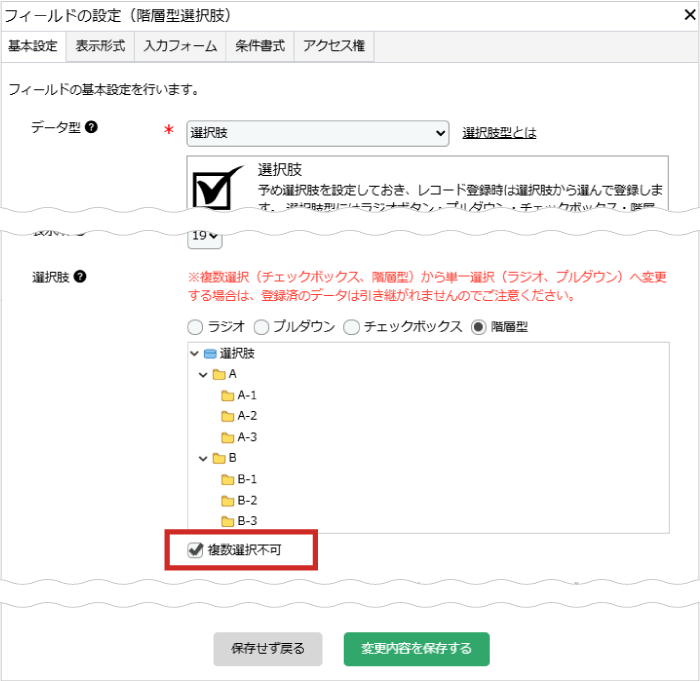Collapse the B folder tree node
This screenshot has width=700, height=681.
pos(203,458)
